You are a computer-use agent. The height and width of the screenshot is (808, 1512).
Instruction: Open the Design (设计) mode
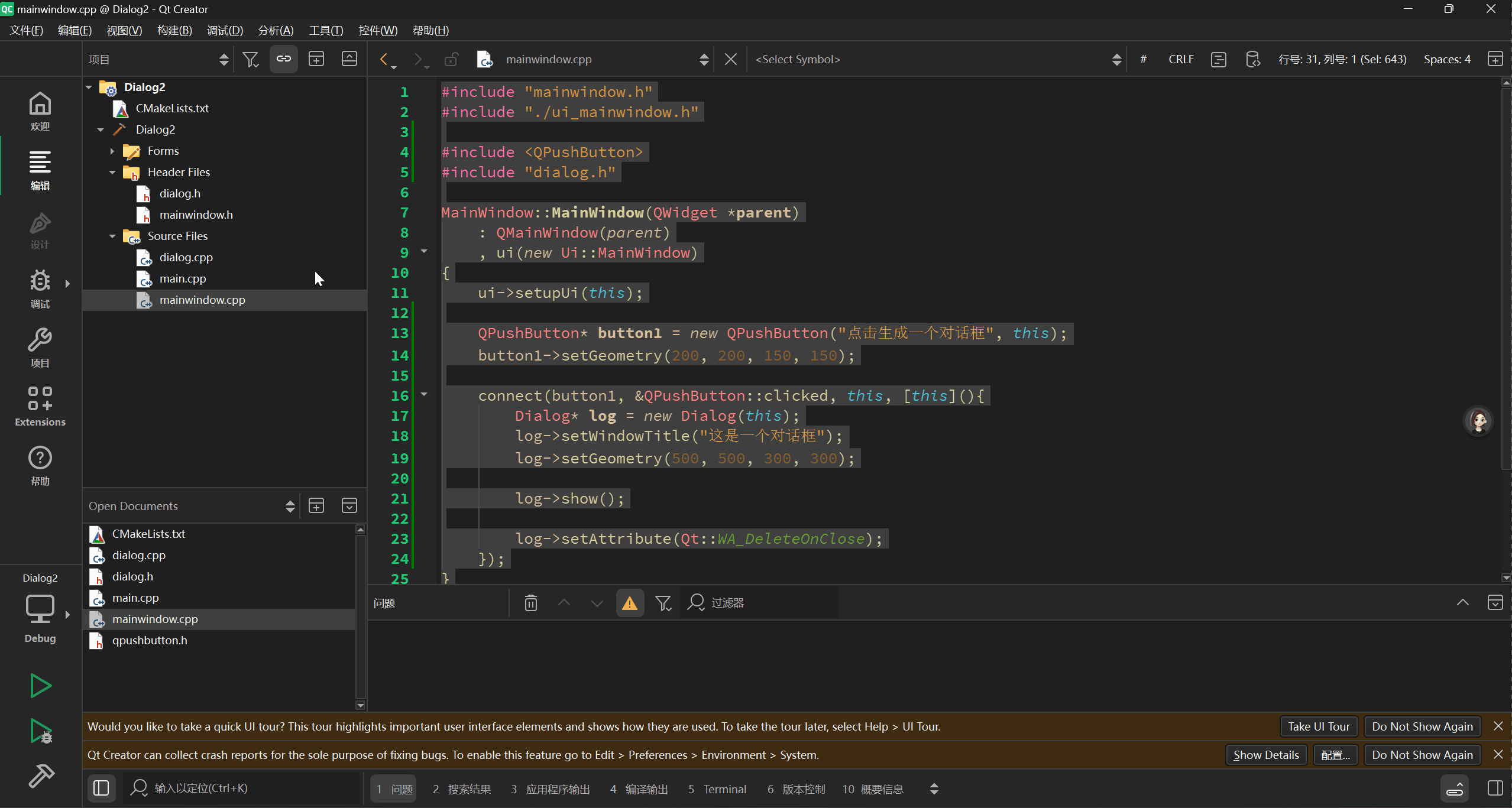[x=40, y=231]
